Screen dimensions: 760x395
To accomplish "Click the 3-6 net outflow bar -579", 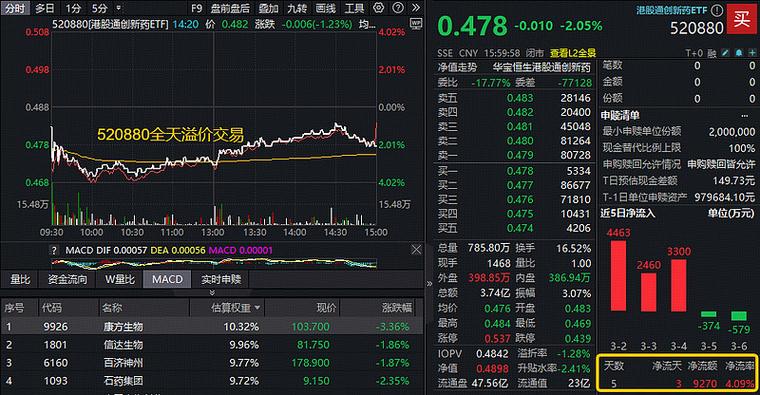I will coord(739,316).
